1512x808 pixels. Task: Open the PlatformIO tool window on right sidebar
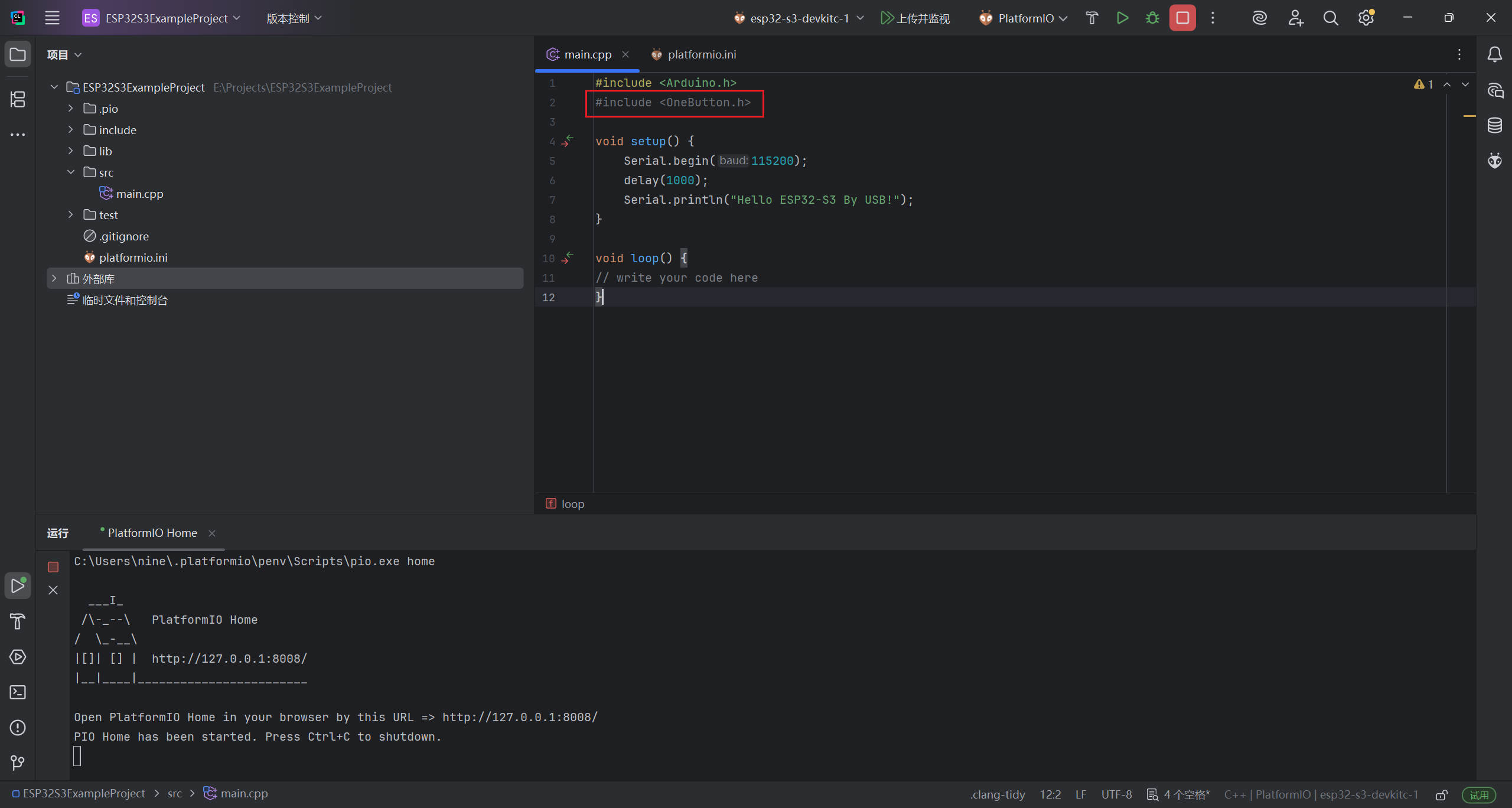point(1495,161)
